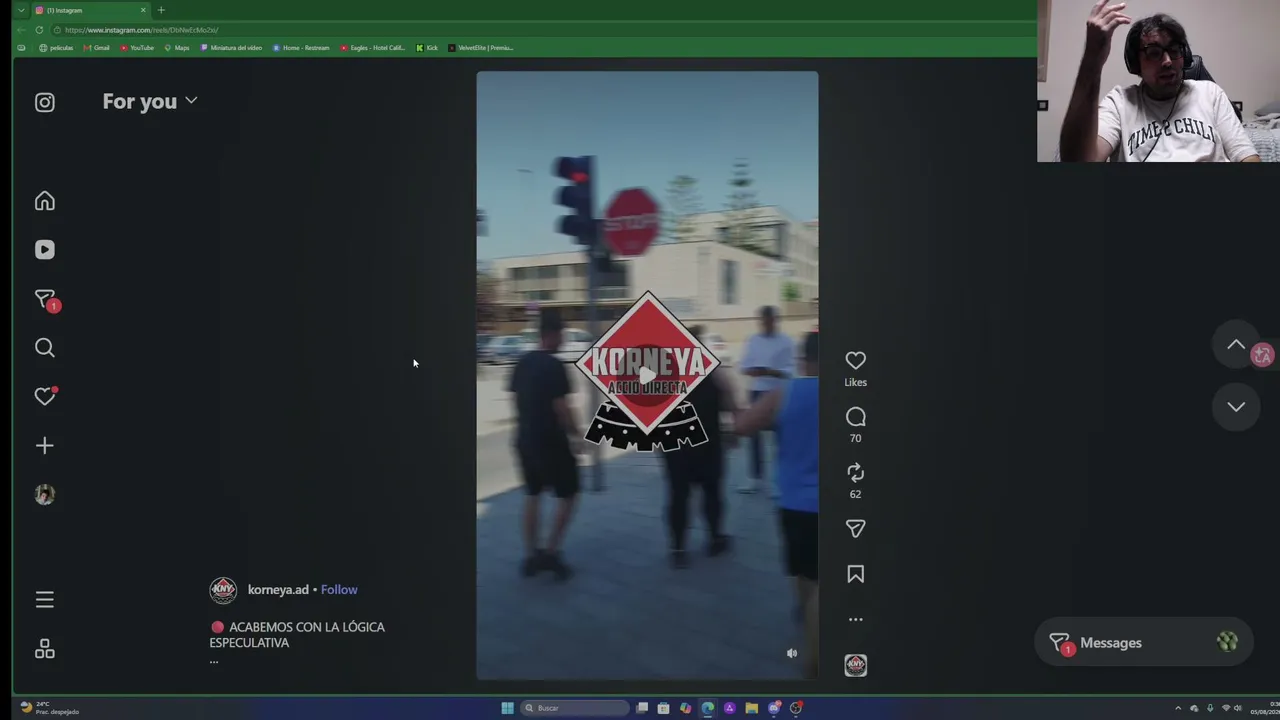
Task: Open Microsoft Store from taskbar
Action: [x=663, y=708]
